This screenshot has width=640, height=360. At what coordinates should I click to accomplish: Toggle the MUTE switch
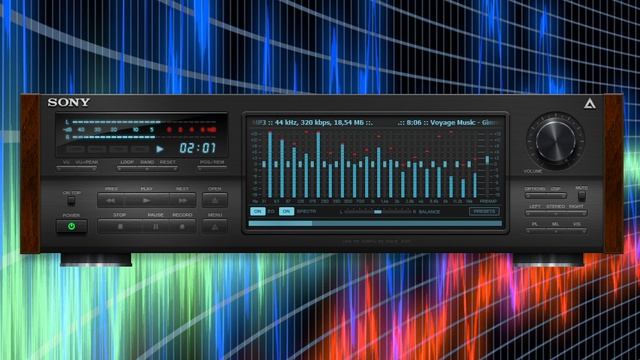tap(582, 196)
